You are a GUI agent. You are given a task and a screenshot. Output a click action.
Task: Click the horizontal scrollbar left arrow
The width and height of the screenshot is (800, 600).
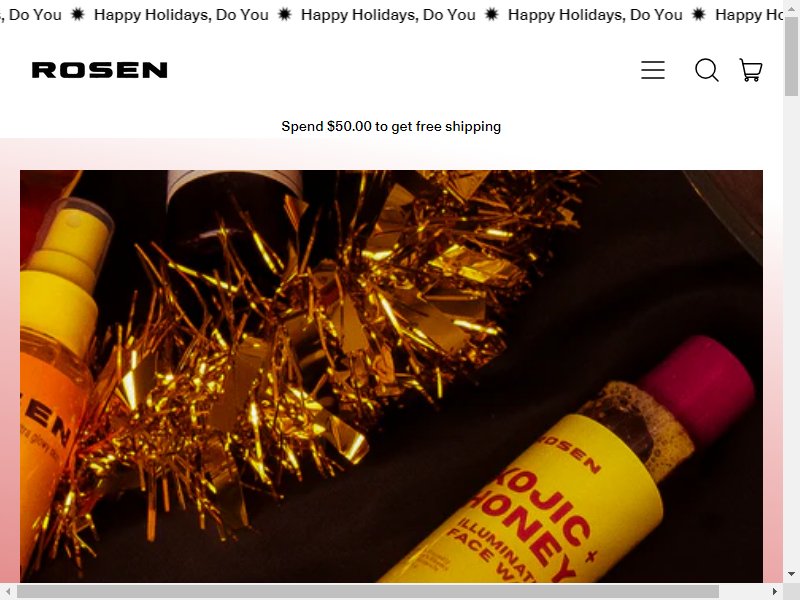8,592
